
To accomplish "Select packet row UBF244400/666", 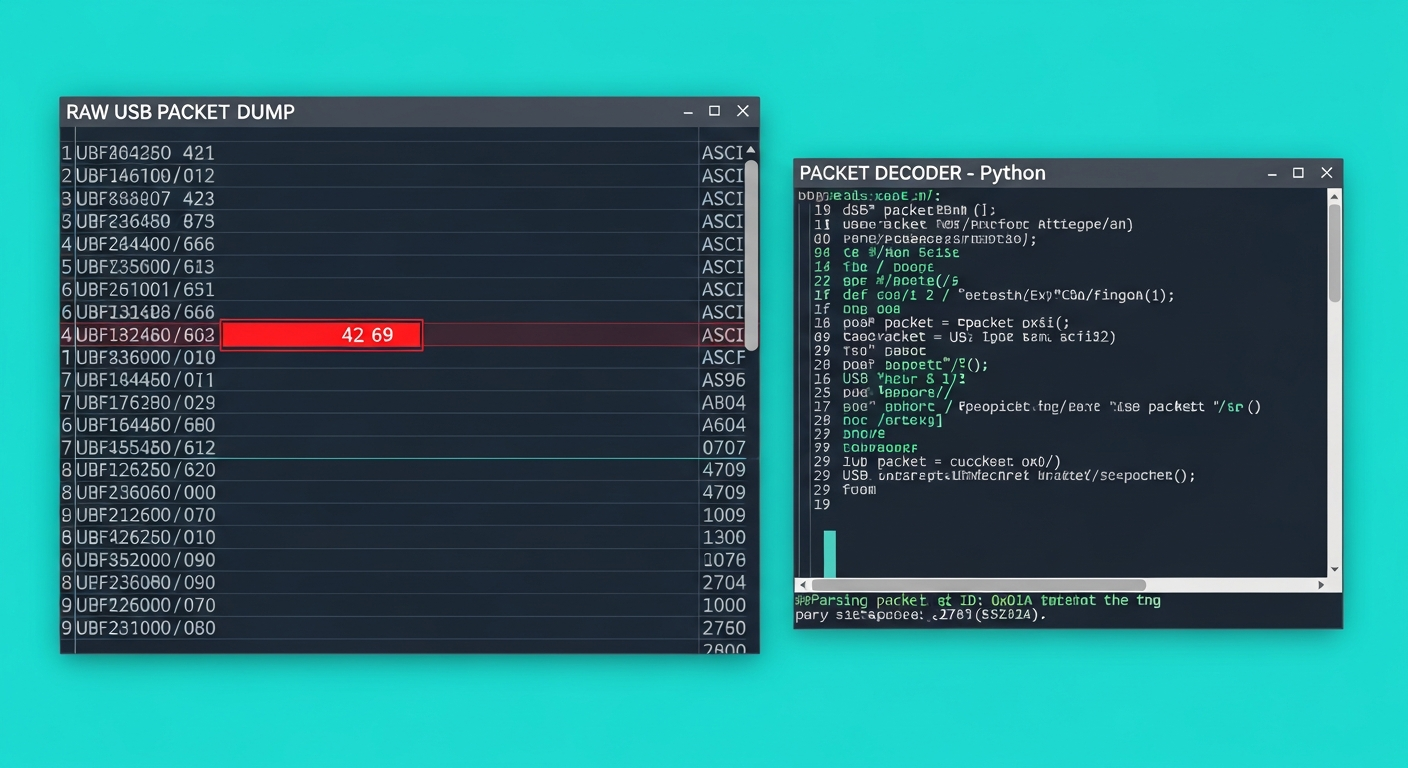I will (145, 244).
